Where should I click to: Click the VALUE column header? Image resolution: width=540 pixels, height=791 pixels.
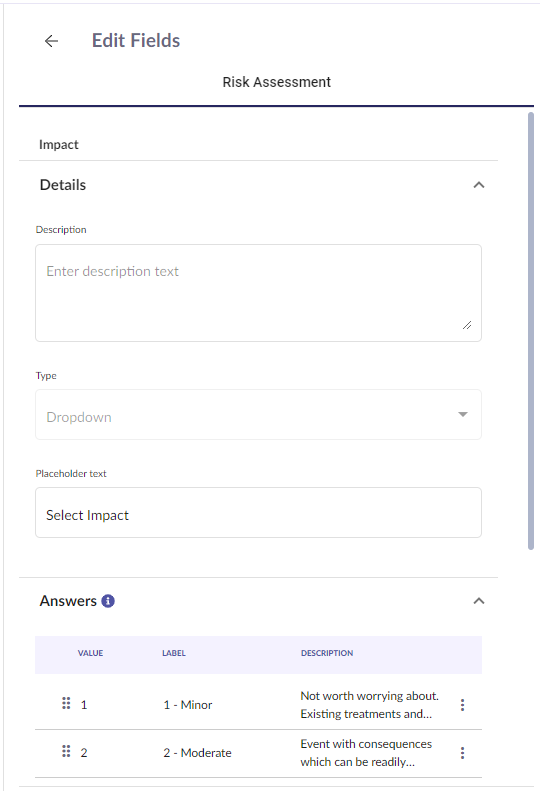pos(90,653)
